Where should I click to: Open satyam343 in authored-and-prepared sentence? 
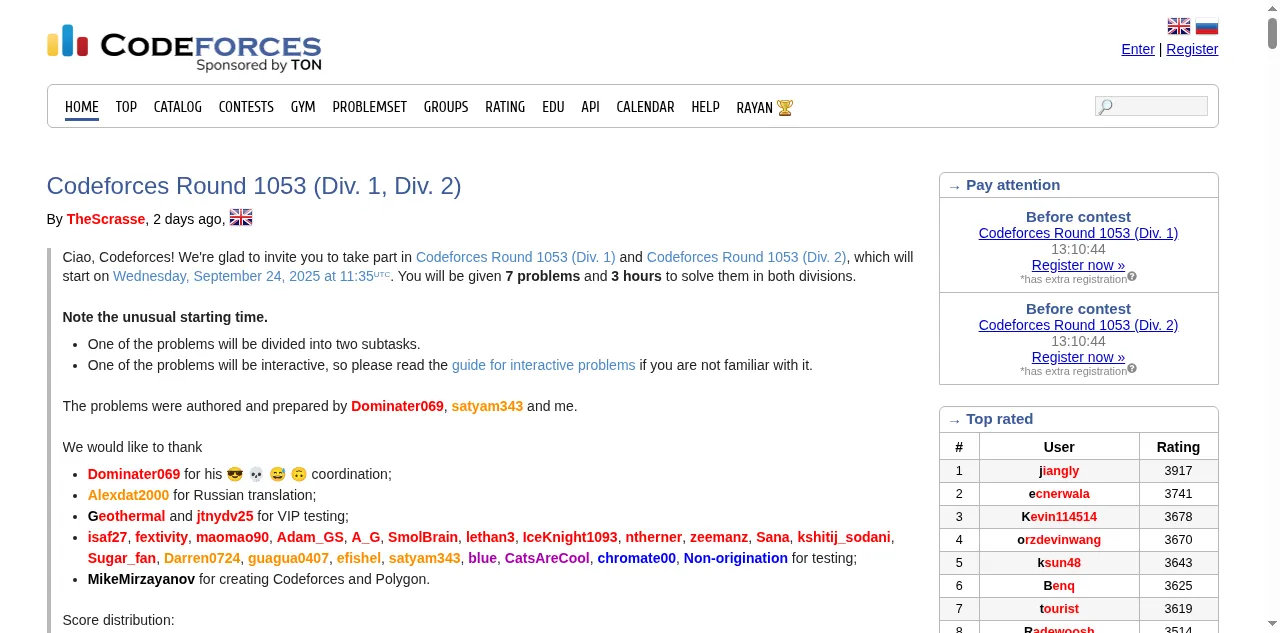487,406
